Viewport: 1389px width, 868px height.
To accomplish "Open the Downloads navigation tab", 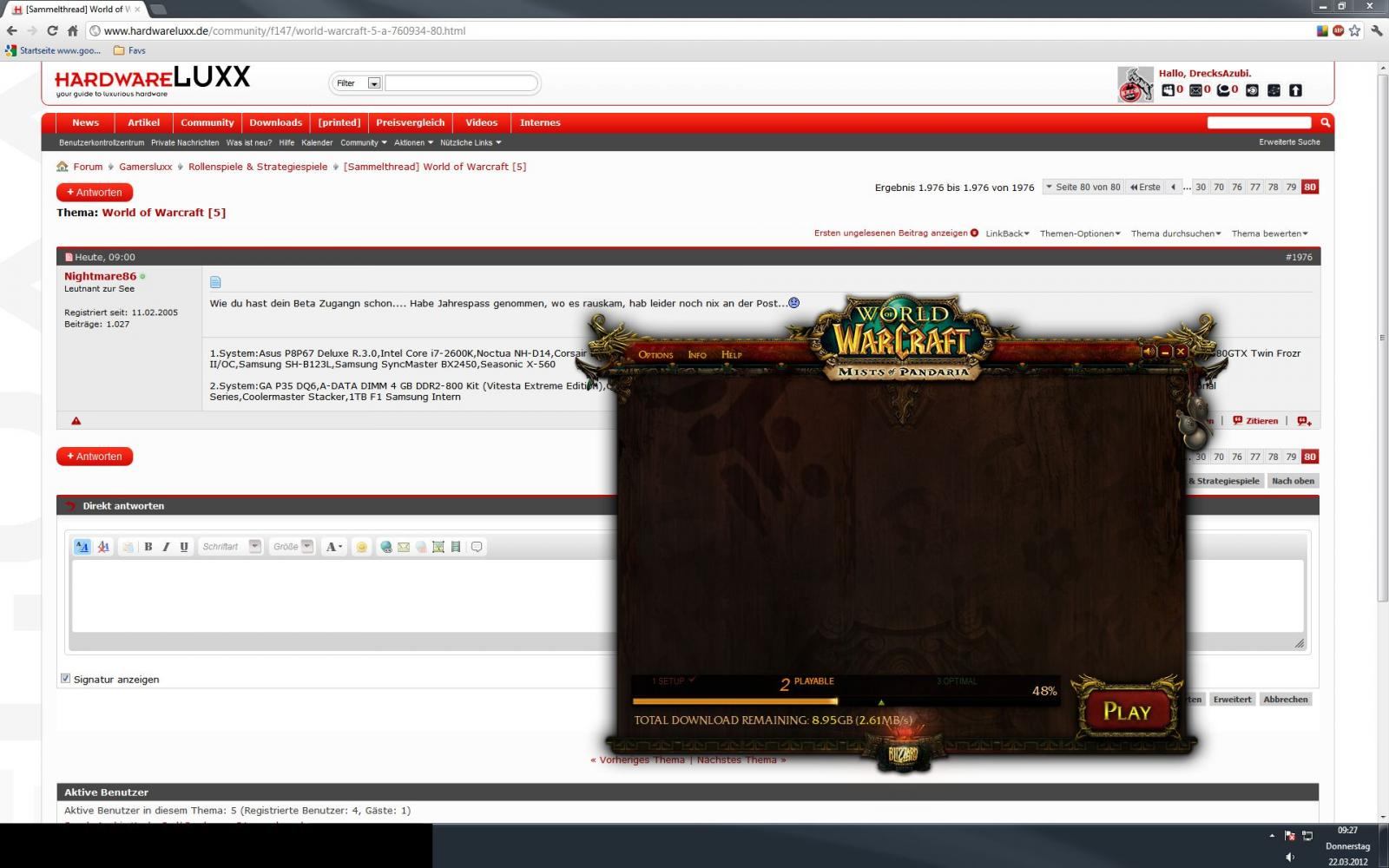I will point(276,122).
